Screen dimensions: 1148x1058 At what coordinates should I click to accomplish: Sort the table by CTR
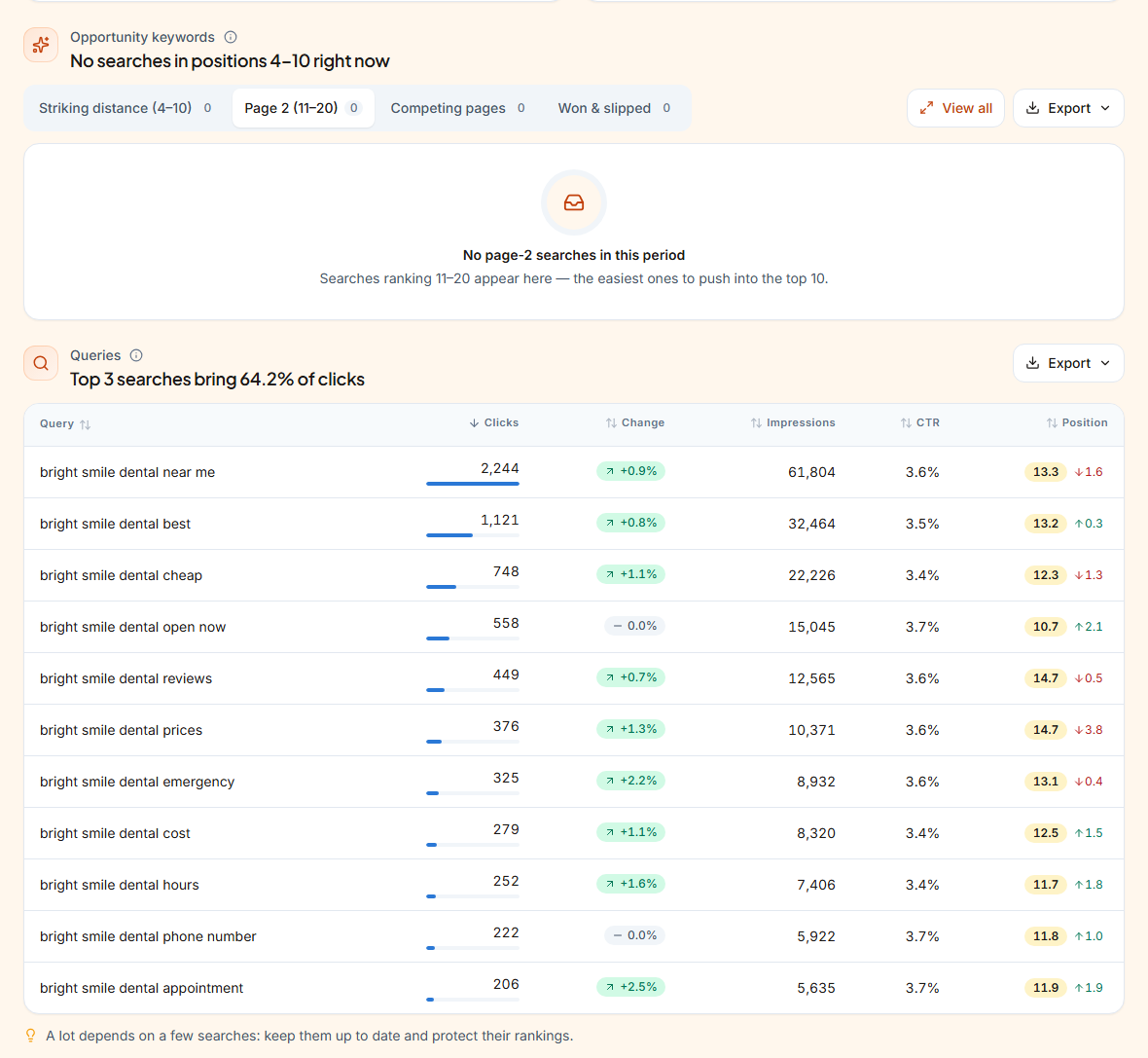click(919, 422)
